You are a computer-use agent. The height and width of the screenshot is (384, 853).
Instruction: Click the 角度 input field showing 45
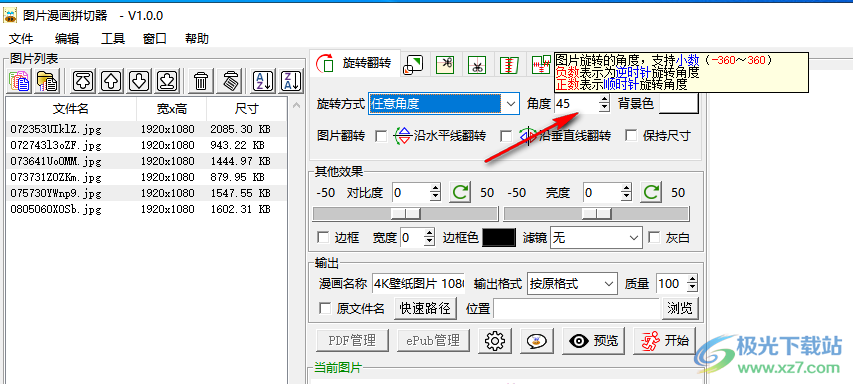[x=577, y=103]
